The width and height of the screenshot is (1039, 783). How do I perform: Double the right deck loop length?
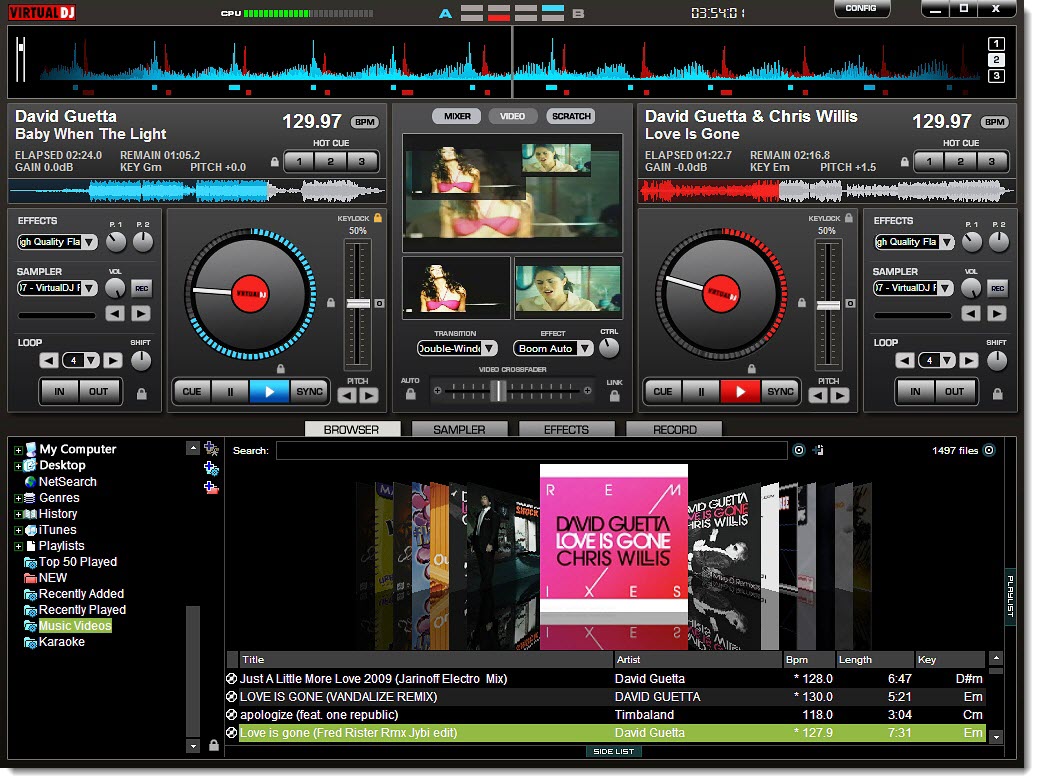coord(969,361)
